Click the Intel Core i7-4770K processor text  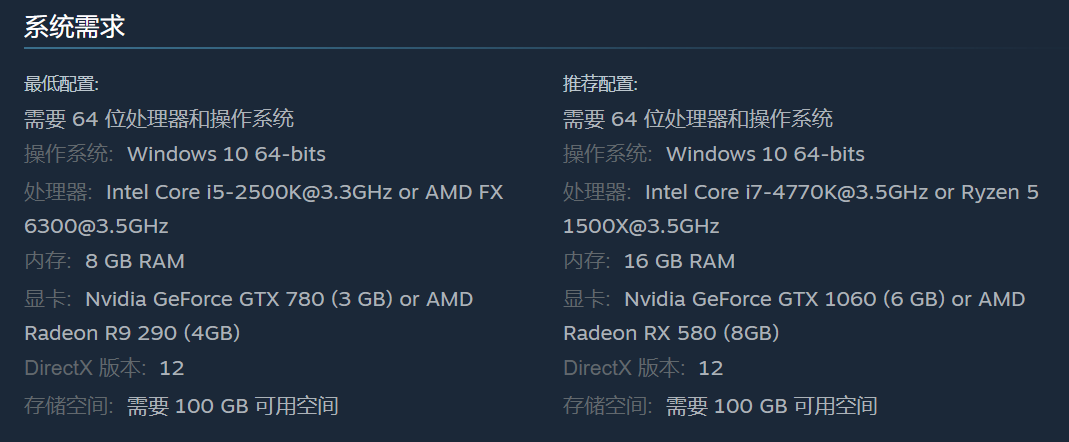(x=787, y=192)
